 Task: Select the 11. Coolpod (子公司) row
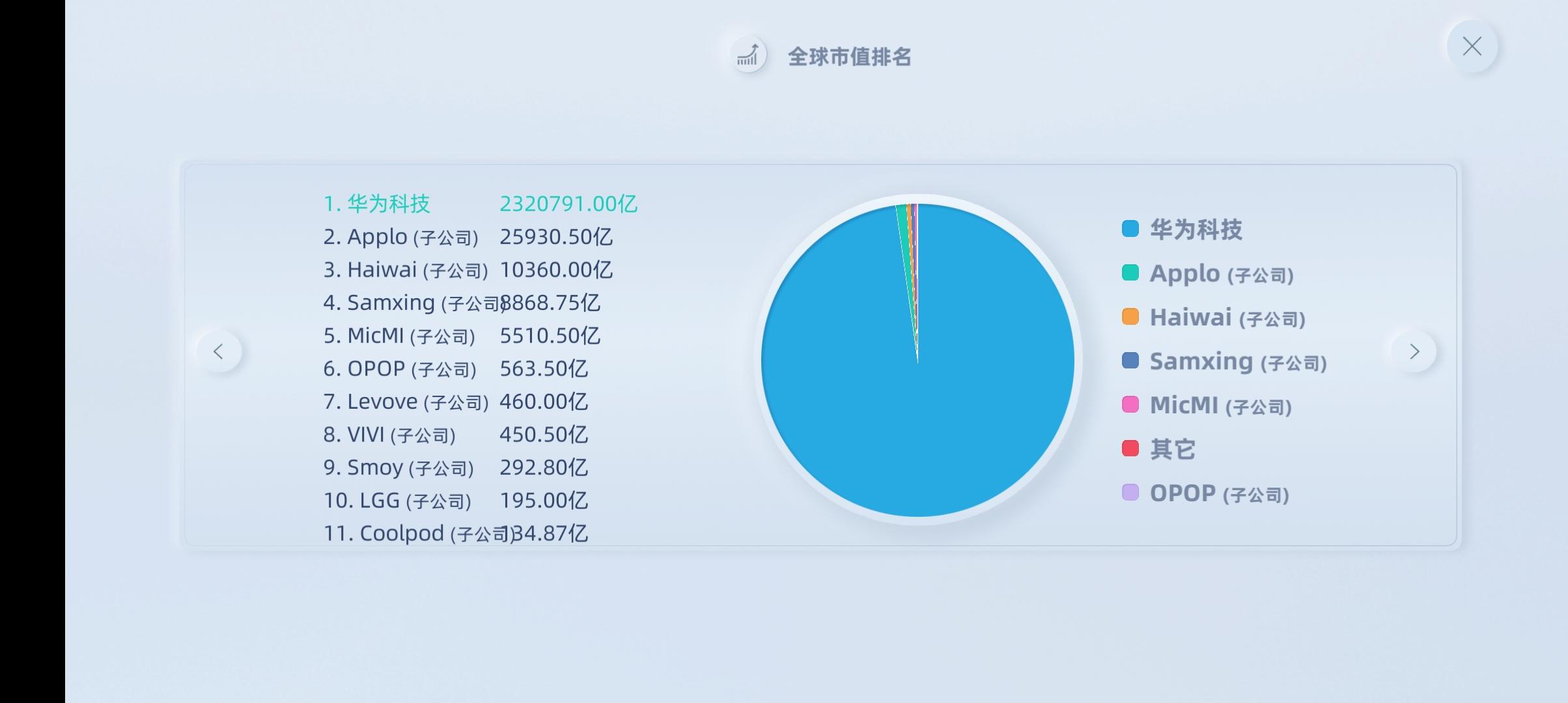tap(456, 534)
